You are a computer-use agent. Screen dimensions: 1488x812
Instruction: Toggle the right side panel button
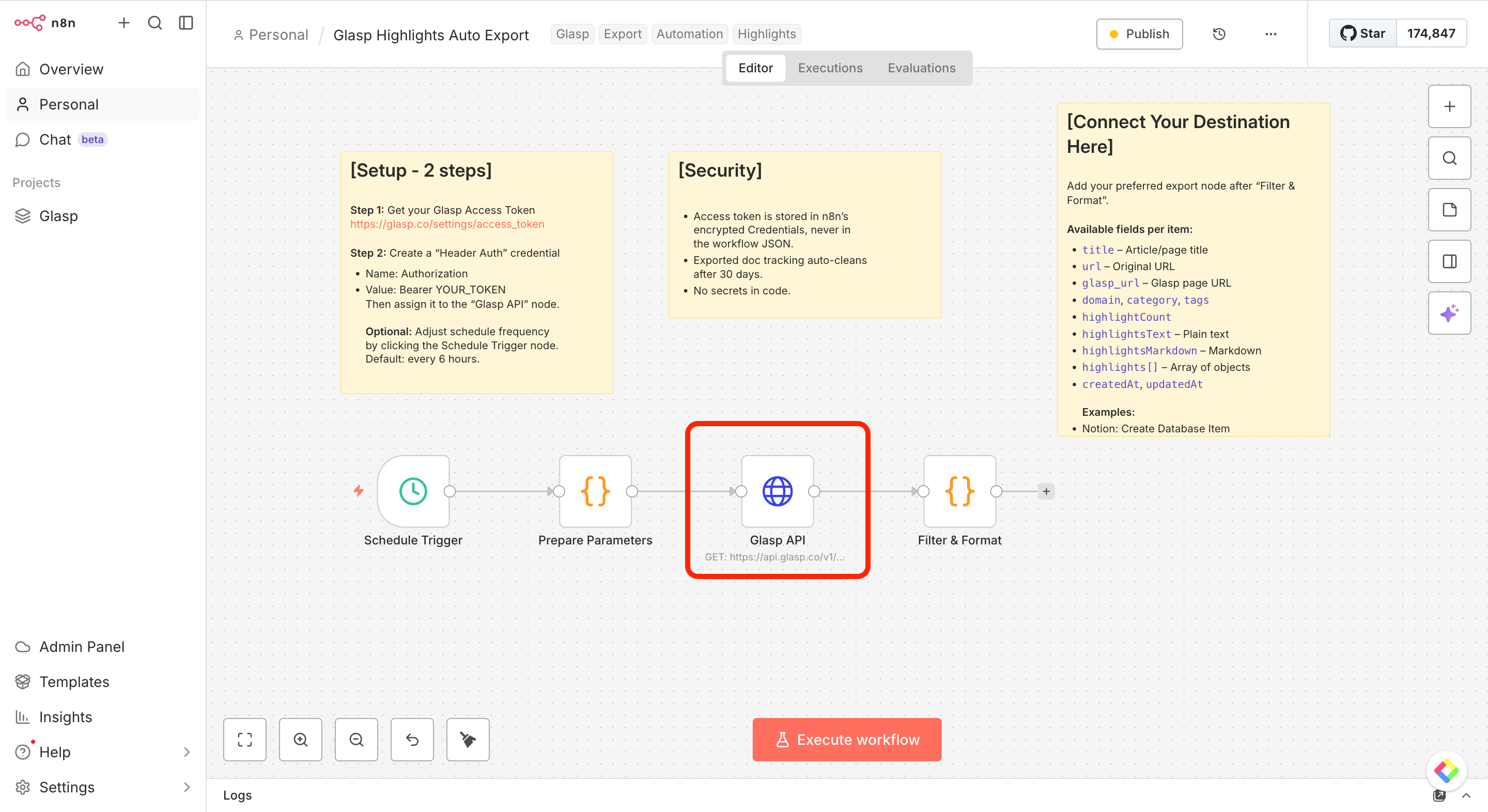1449,261
